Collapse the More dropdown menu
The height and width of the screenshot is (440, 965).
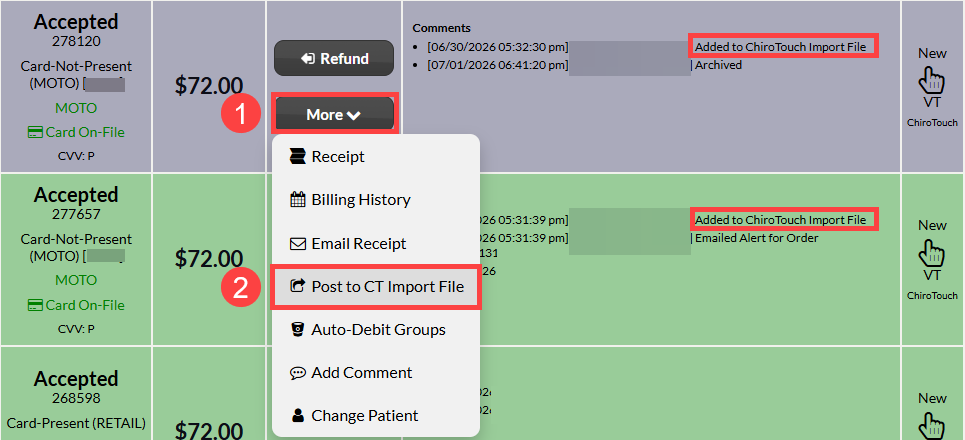(334, 114)
